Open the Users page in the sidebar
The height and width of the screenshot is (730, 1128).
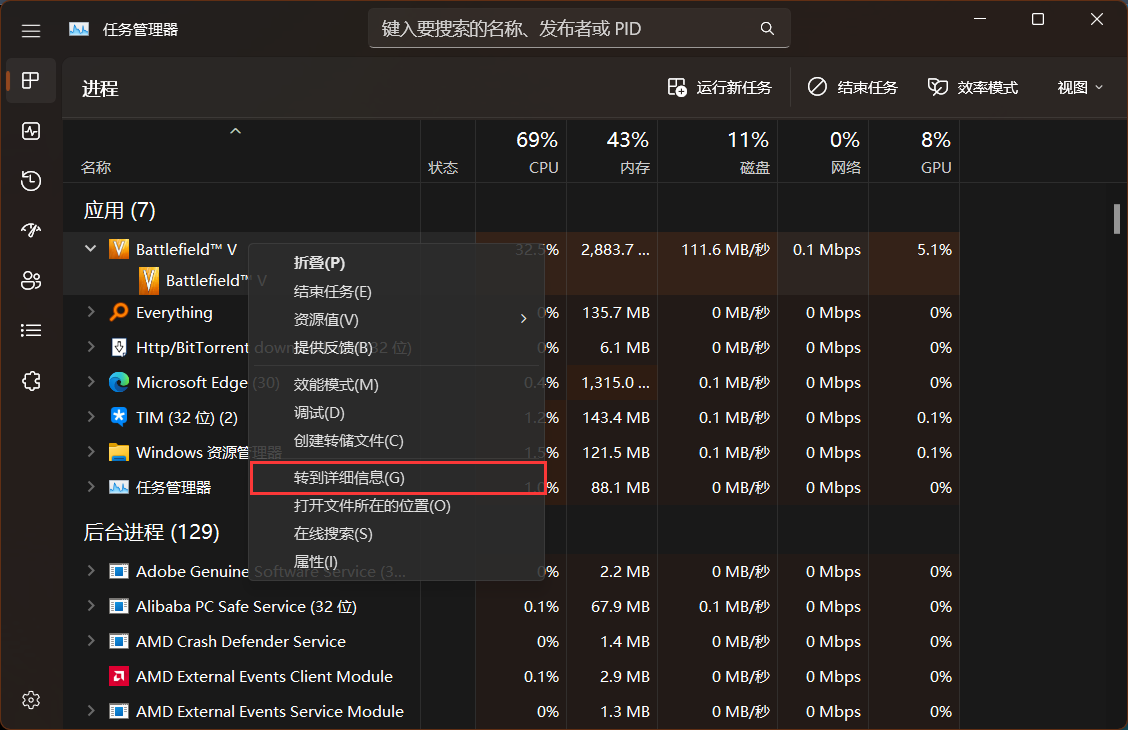(31, 280)
